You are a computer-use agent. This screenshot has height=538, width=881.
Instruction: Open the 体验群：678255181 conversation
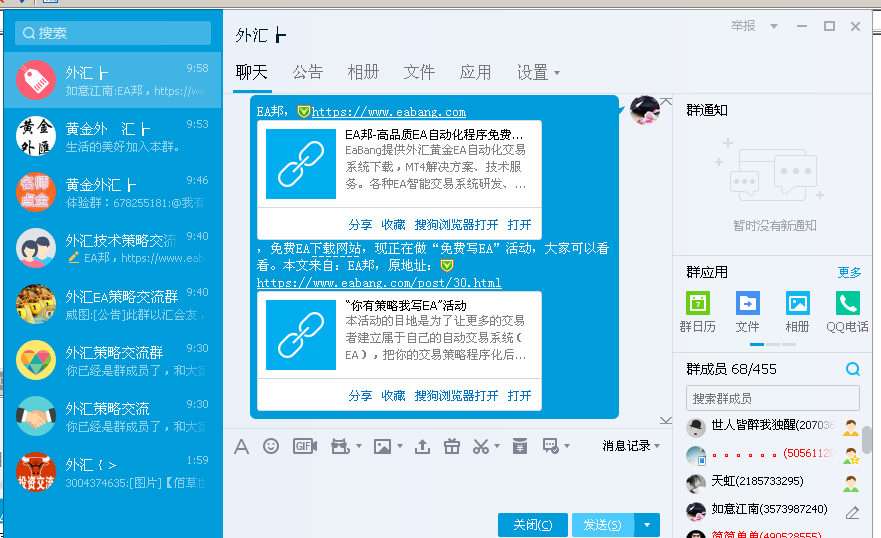coord(112,192)
